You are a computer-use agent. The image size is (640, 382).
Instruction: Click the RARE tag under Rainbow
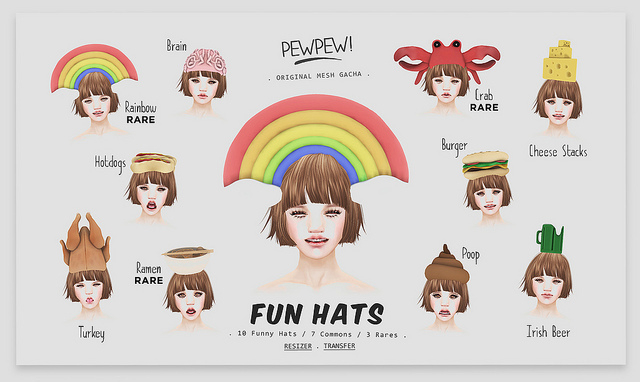tap(141, 120)
